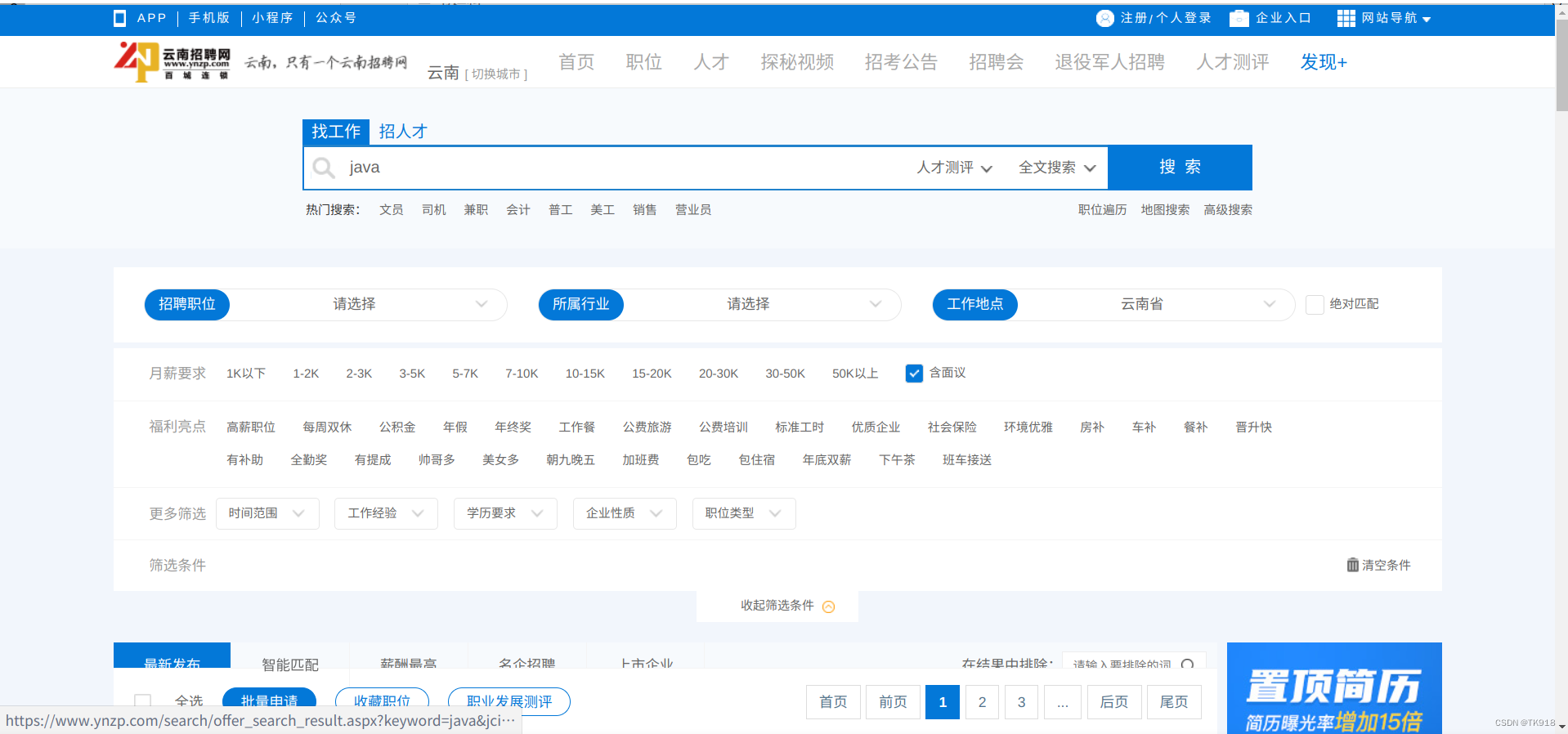This screenshot has width=1568, height=734.
Task: Click the 高级搜索 link
Action: pos(1228,210)
